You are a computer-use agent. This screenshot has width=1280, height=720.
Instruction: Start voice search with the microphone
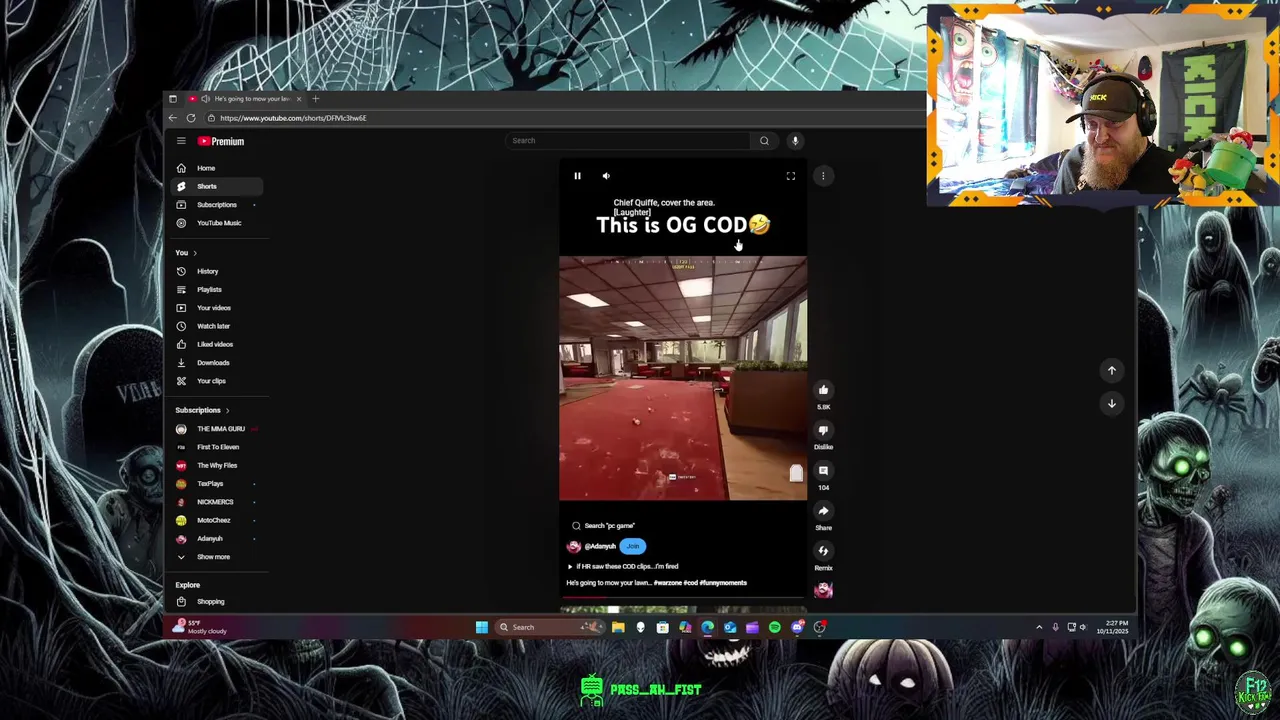point(795,141)
